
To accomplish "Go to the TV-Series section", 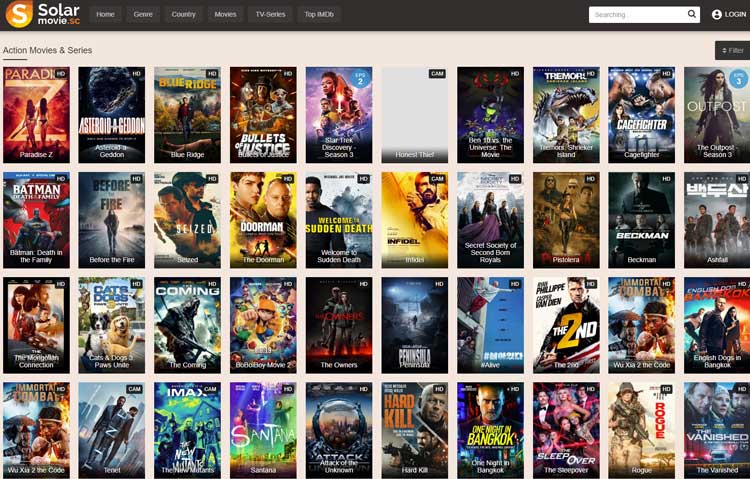I will tap(270, 14).
